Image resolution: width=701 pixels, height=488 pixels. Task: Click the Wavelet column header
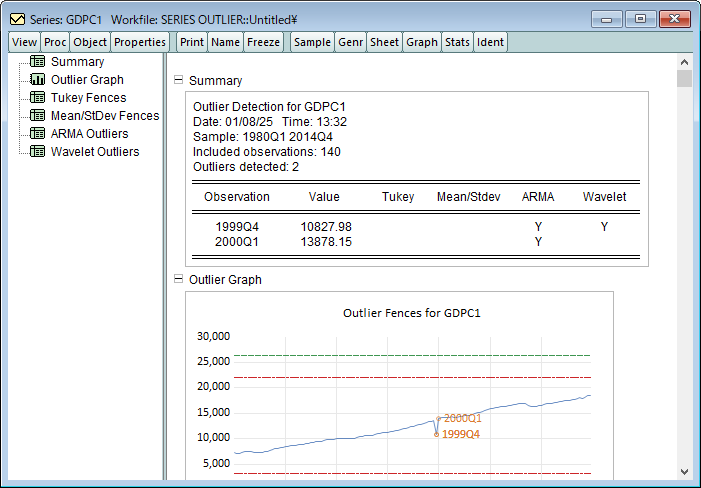tap(604, 197)
